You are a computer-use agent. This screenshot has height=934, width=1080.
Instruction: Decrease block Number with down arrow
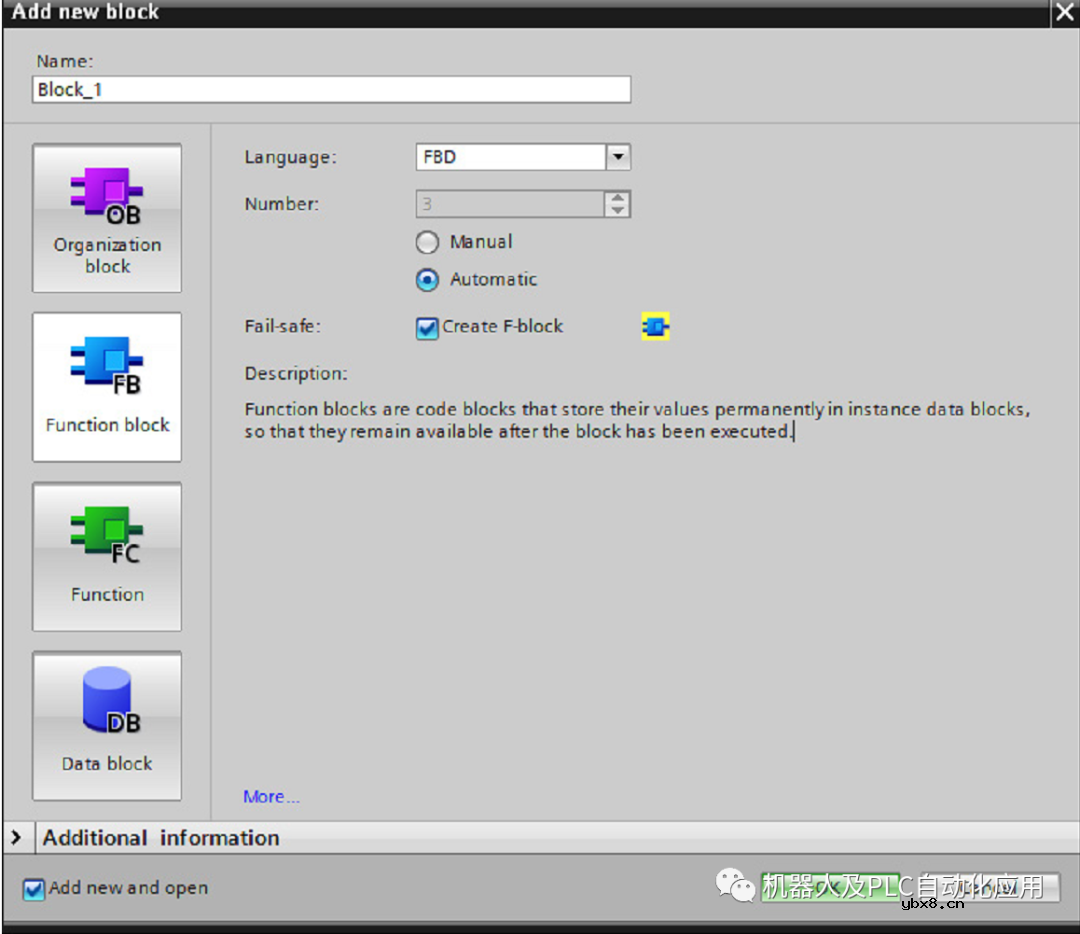pyautogui.click(x=618, y=210)
